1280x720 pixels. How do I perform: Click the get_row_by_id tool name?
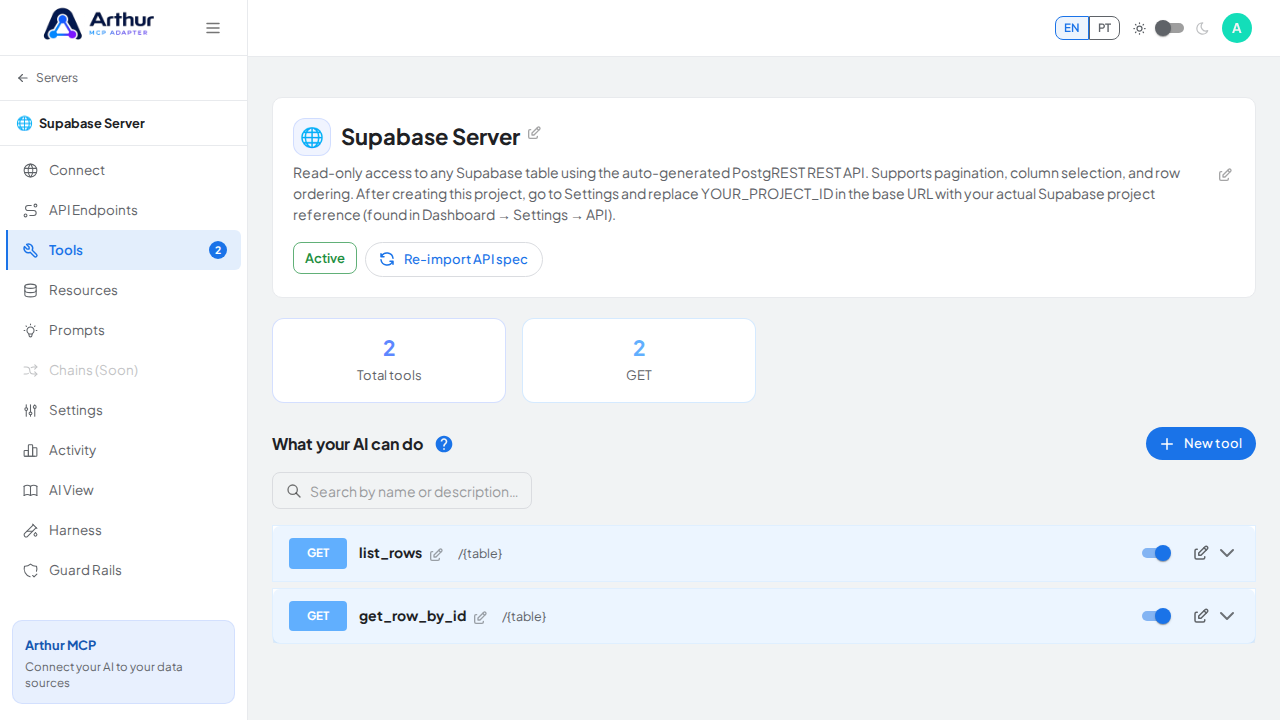click(x=413, y=616)
